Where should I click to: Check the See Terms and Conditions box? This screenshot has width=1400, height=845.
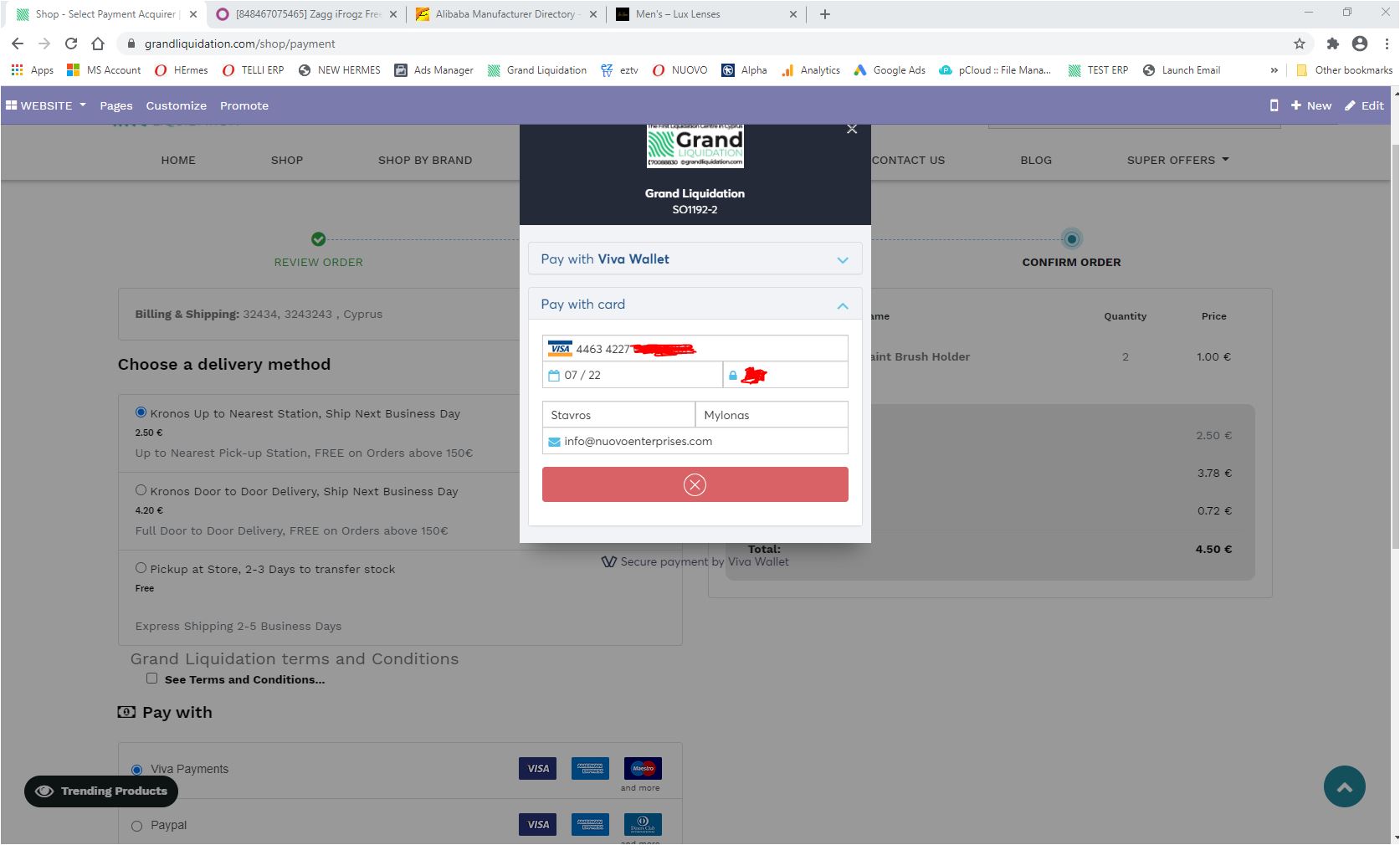pyautogui.click(x=151, y=679)
